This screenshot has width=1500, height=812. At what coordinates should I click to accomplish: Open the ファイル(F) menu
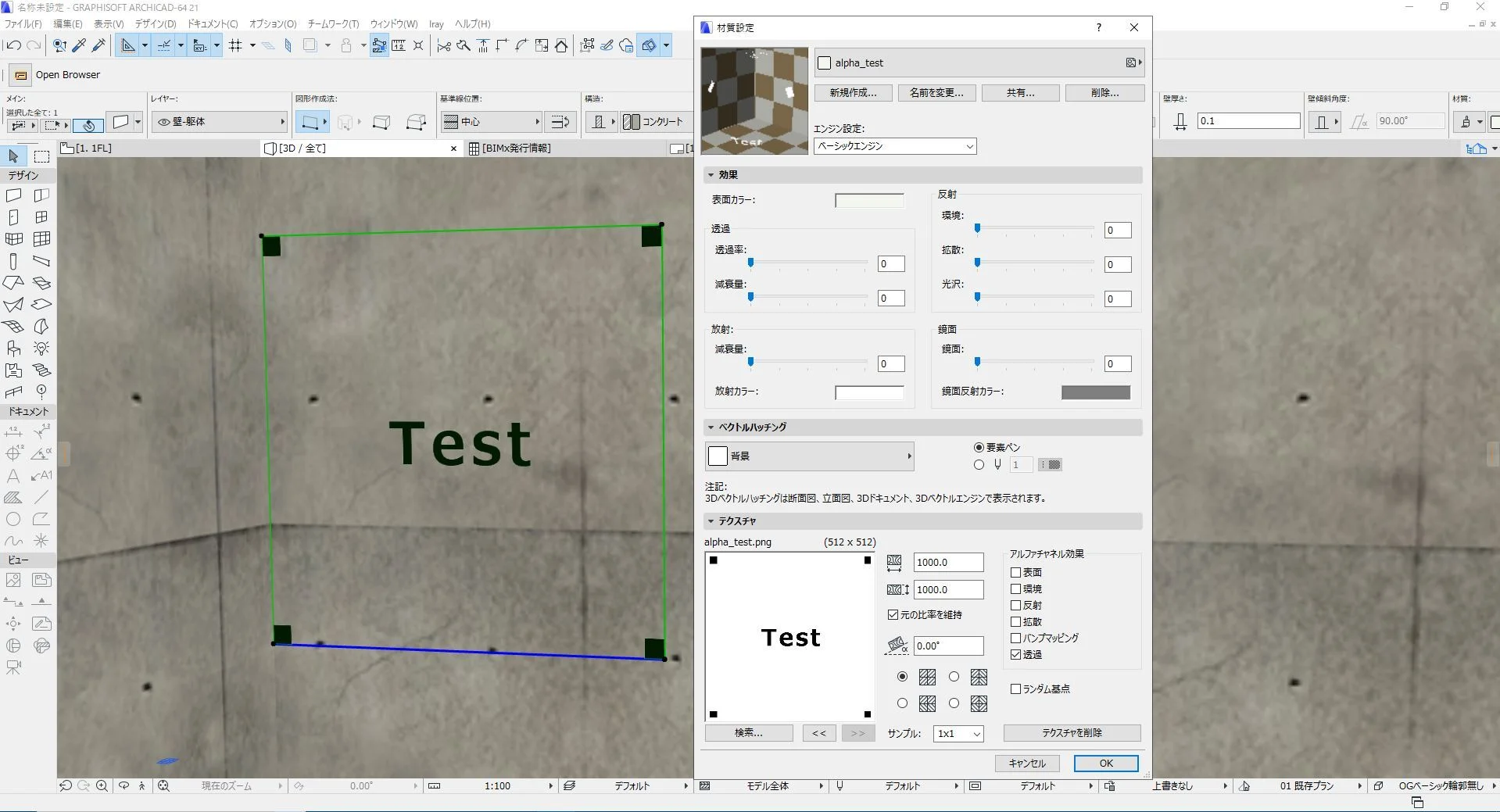(x=23, y=24)
